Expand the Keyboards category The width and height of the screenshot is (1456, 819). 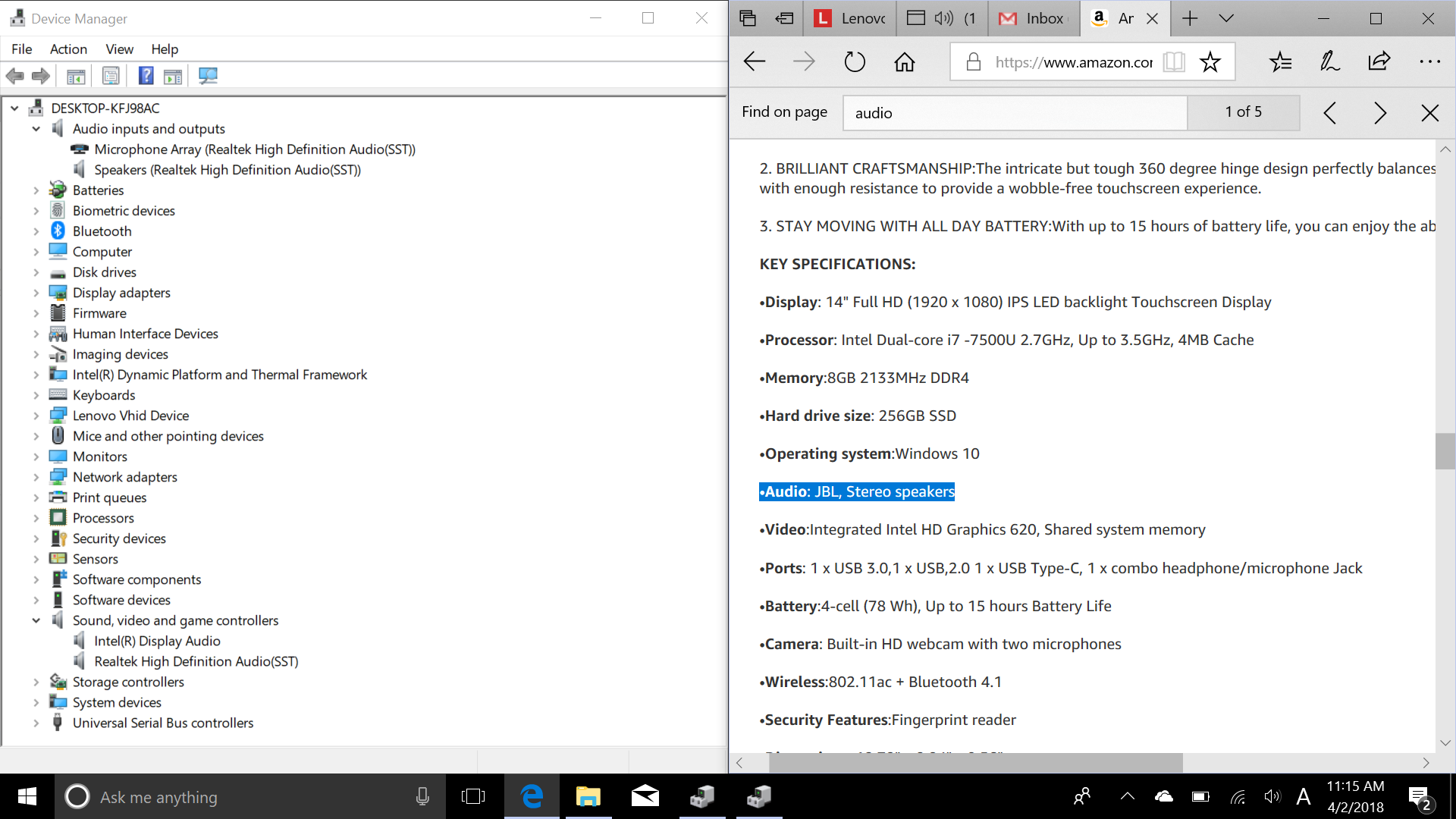(x=36, y=395)
